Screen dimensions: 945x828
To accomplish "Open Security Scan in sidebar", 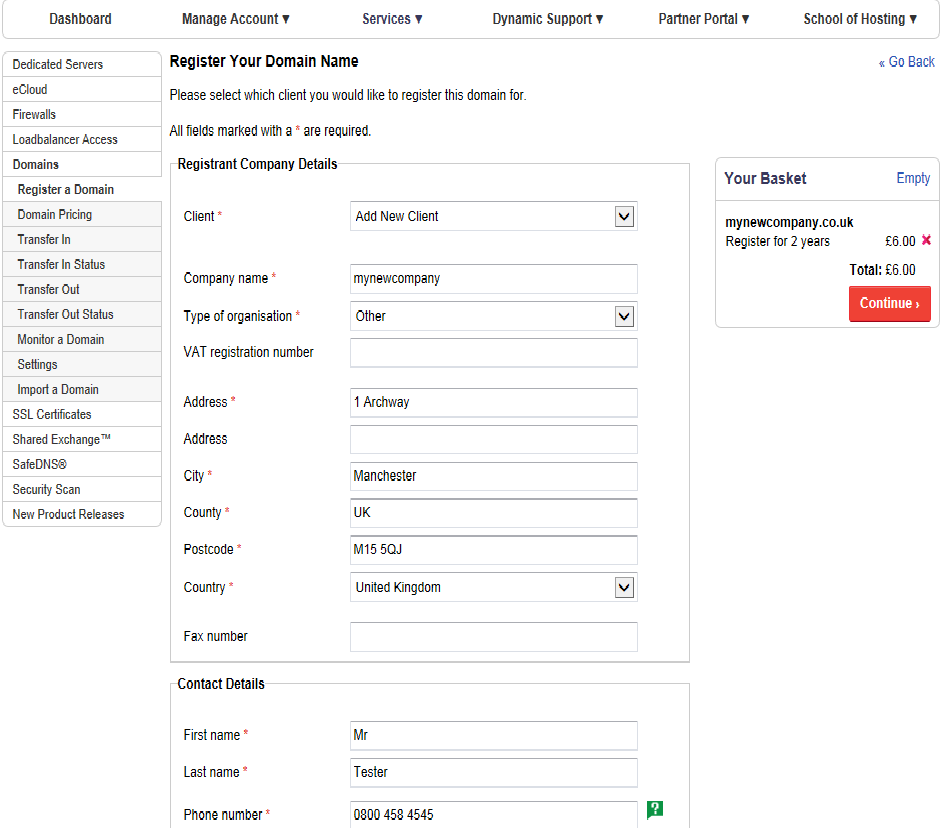I will pyautogui.click(x=82, y=490).
